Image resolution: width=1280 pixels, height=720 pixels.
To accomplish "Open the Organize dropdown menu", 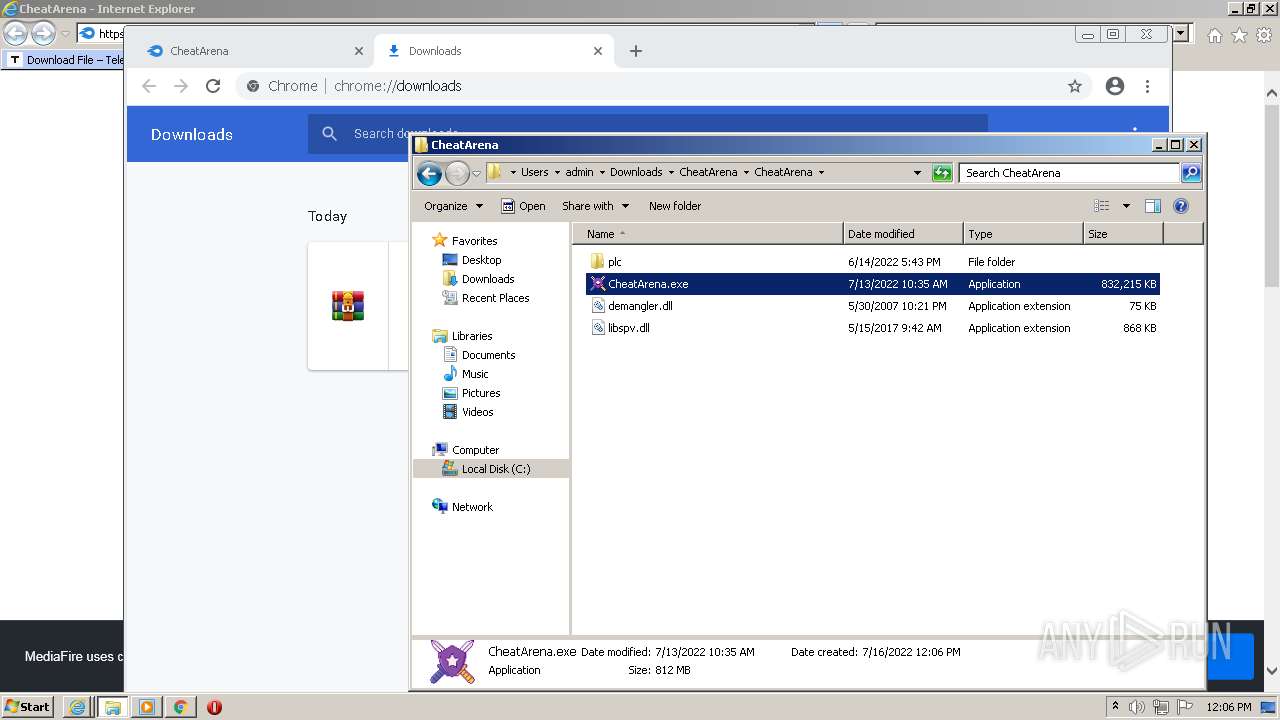I will tap(453, 206).
